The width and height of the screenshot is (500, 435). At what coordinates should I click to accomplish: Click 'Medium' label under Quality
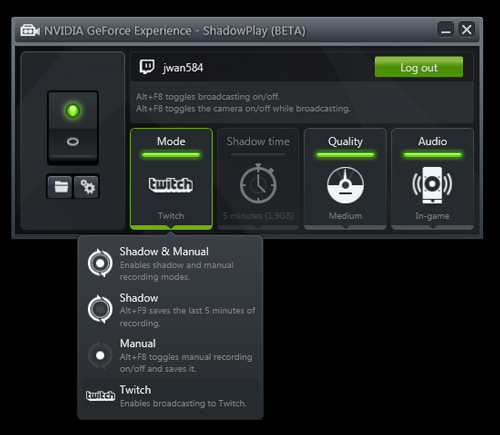tap(345, 216)
